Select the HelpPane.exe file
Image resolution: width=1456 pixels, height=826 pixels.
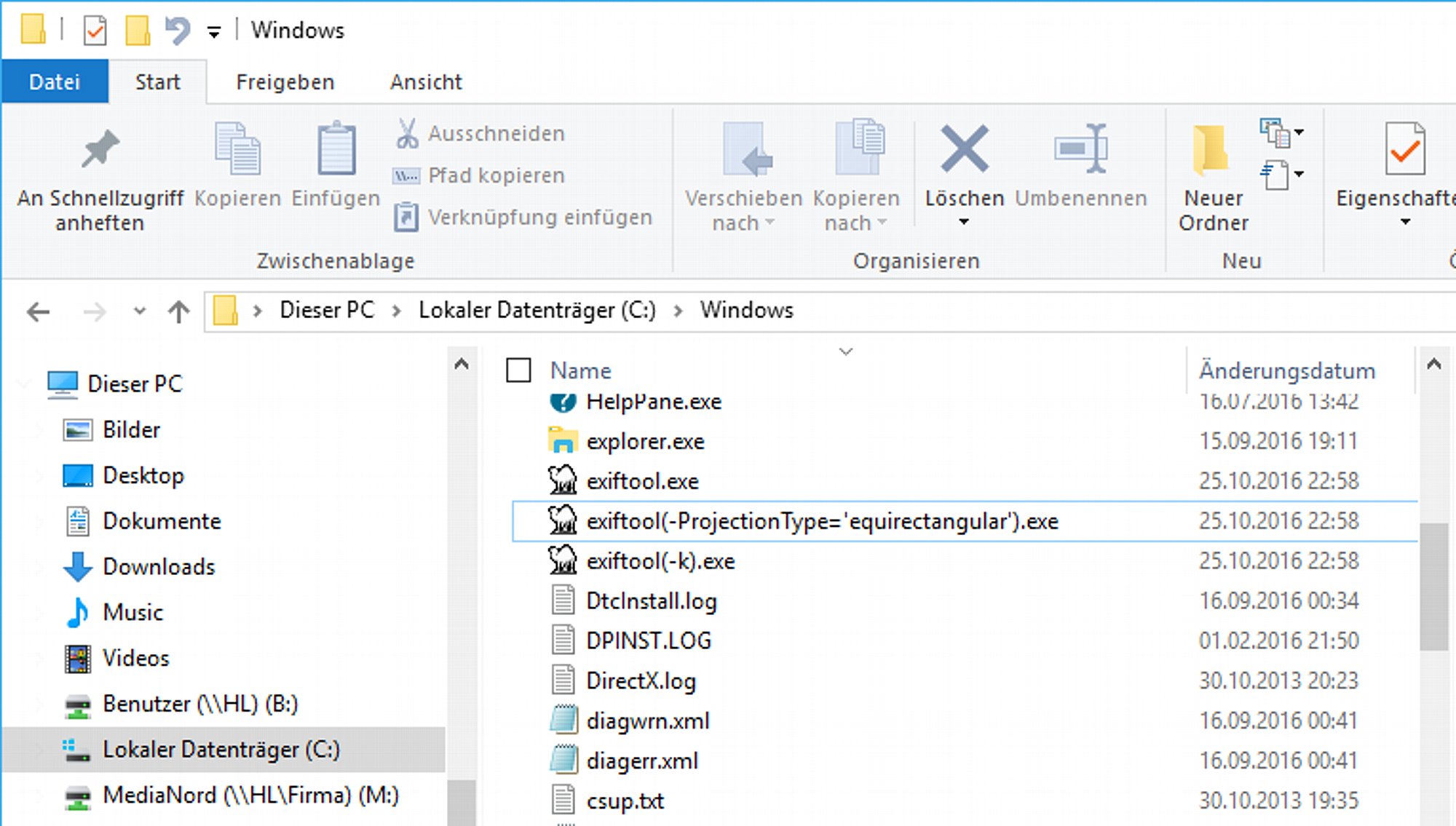654,402
